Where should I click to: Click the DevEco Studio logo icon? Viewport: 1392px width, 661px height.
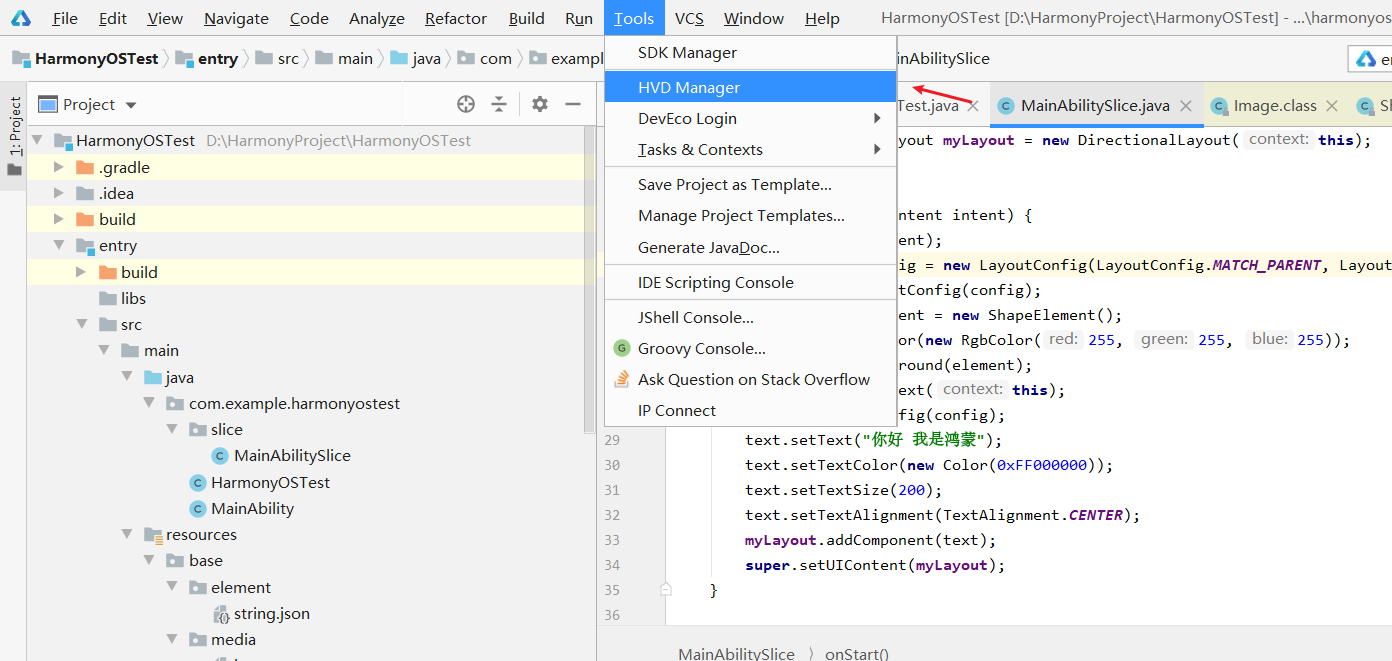pyautogui.click(x=20, y=18)
